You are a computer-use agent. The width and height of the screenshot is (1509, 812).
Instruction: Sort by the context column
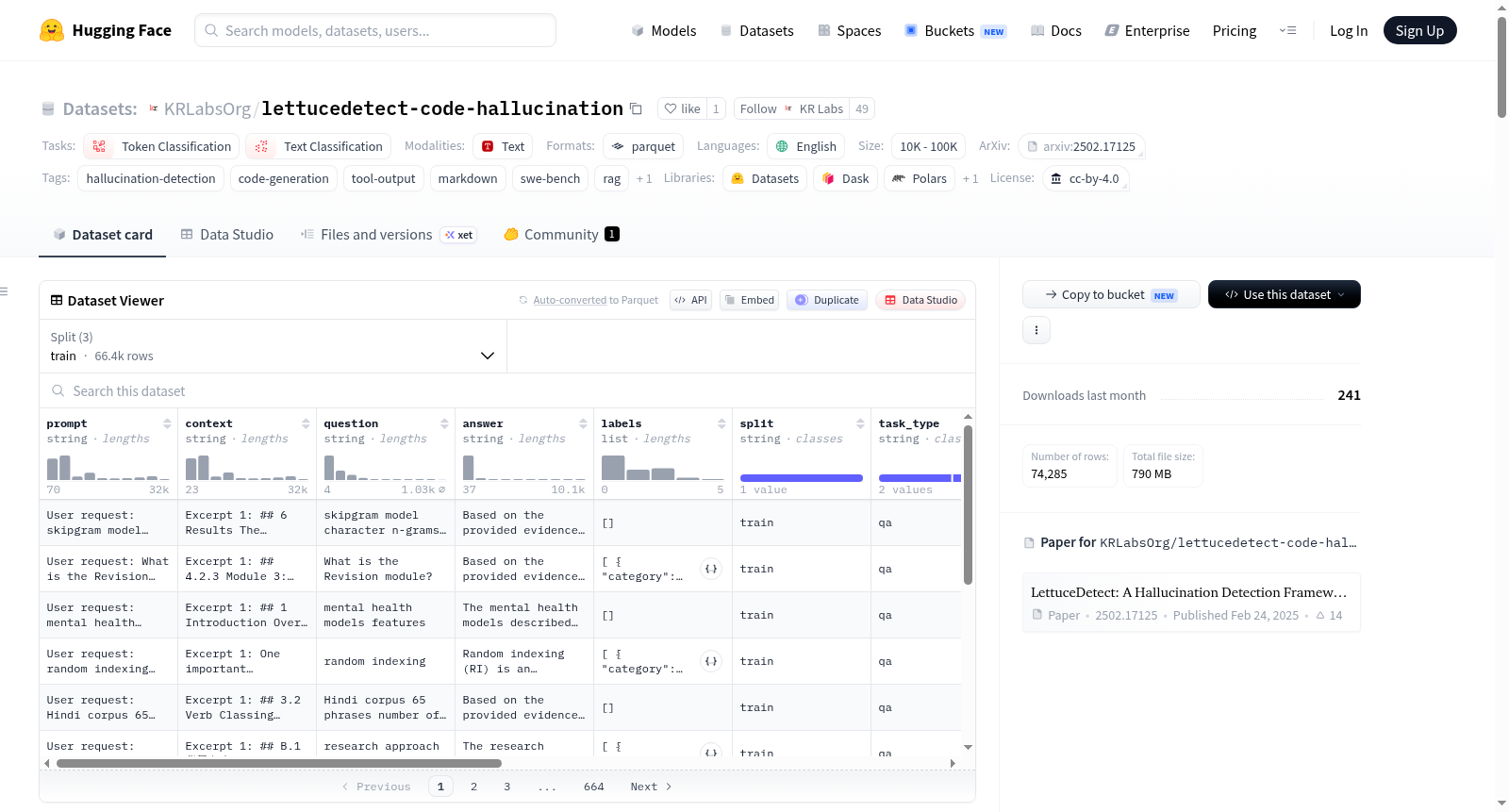point(306,423)
